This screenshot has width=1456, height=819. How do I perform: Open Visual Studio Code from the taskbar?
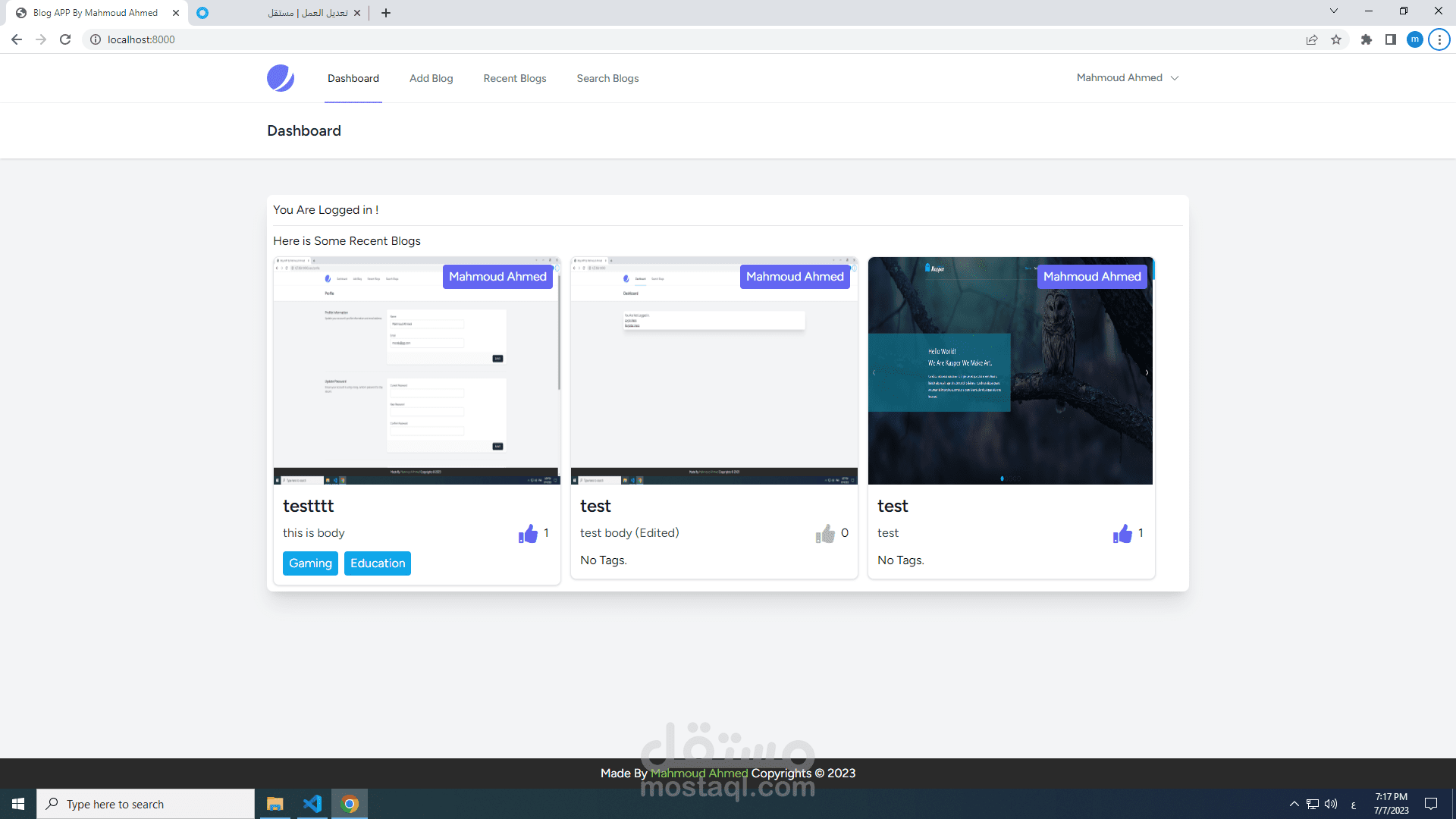(x=312, y=804)
